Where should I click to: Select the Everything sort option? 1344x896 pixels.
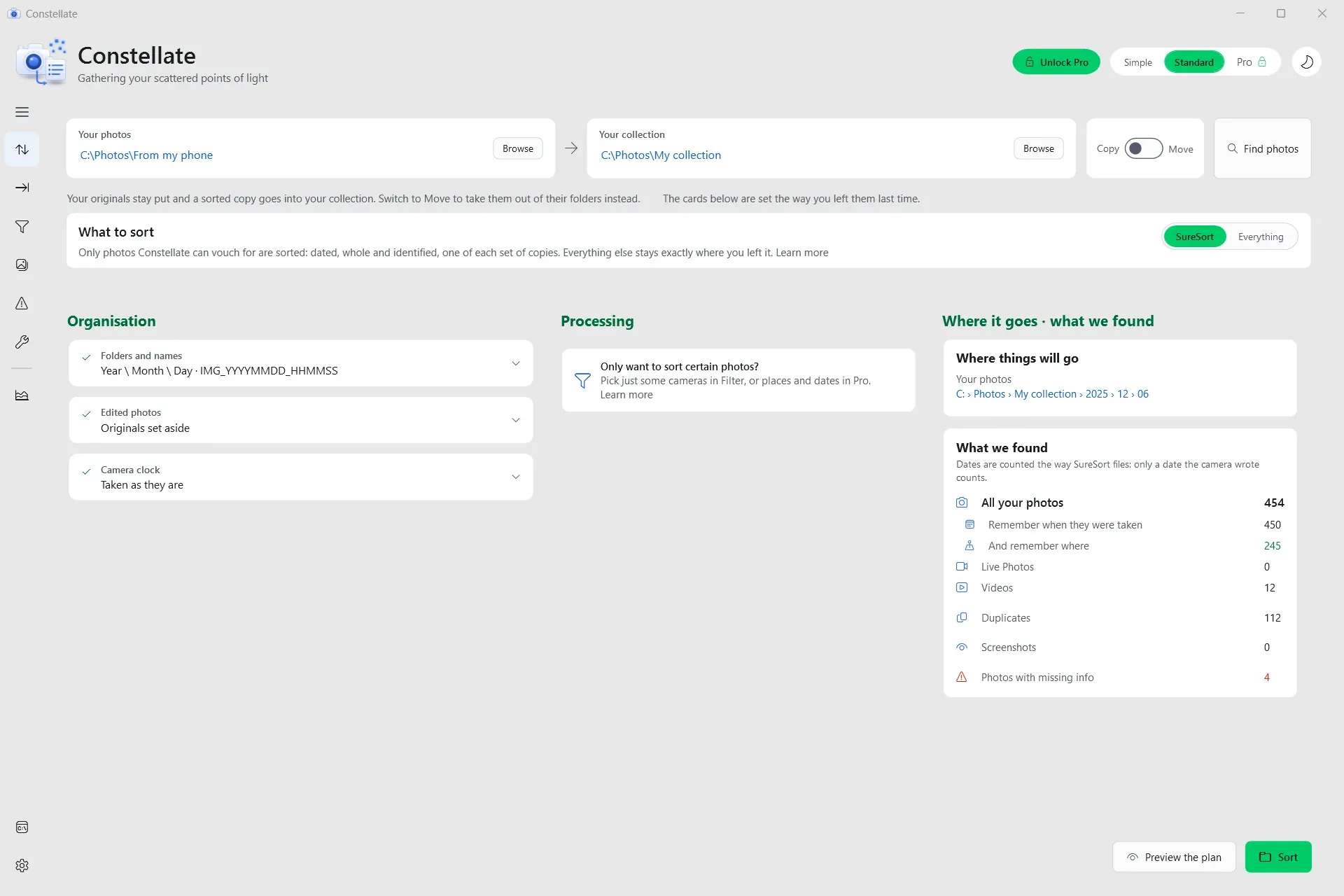click(x=1260, y=237)
